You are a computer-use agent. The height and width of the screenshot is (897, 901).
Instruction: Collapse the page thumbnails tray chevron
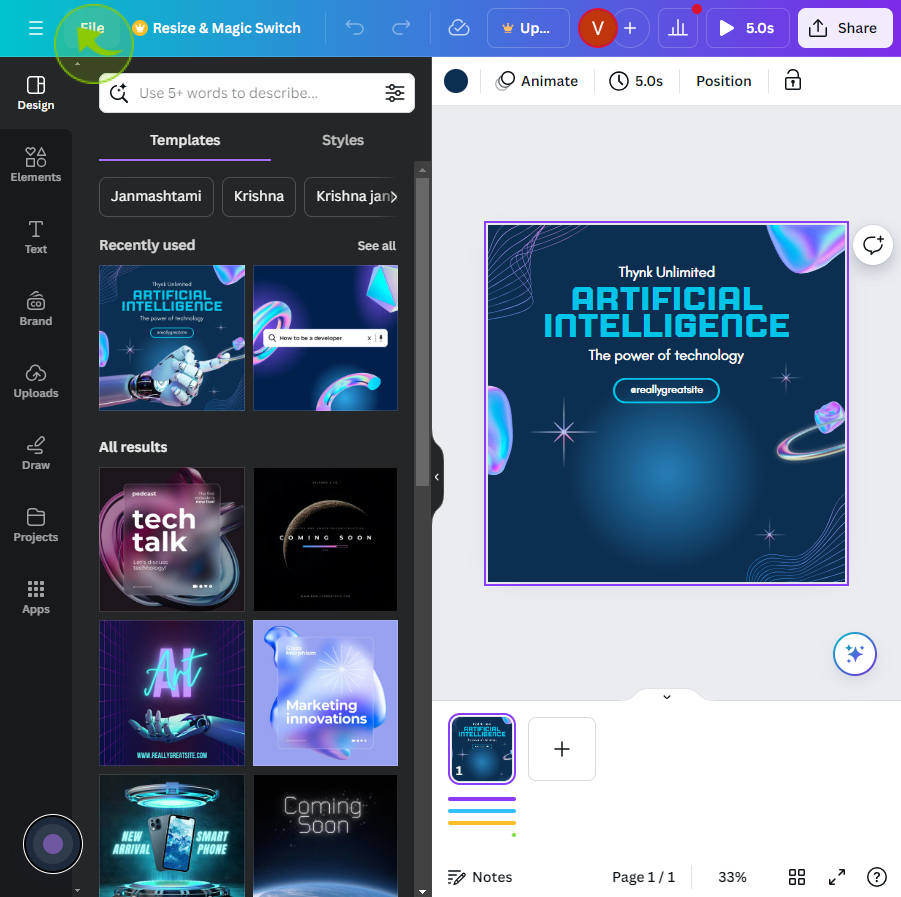coord(667,697)
